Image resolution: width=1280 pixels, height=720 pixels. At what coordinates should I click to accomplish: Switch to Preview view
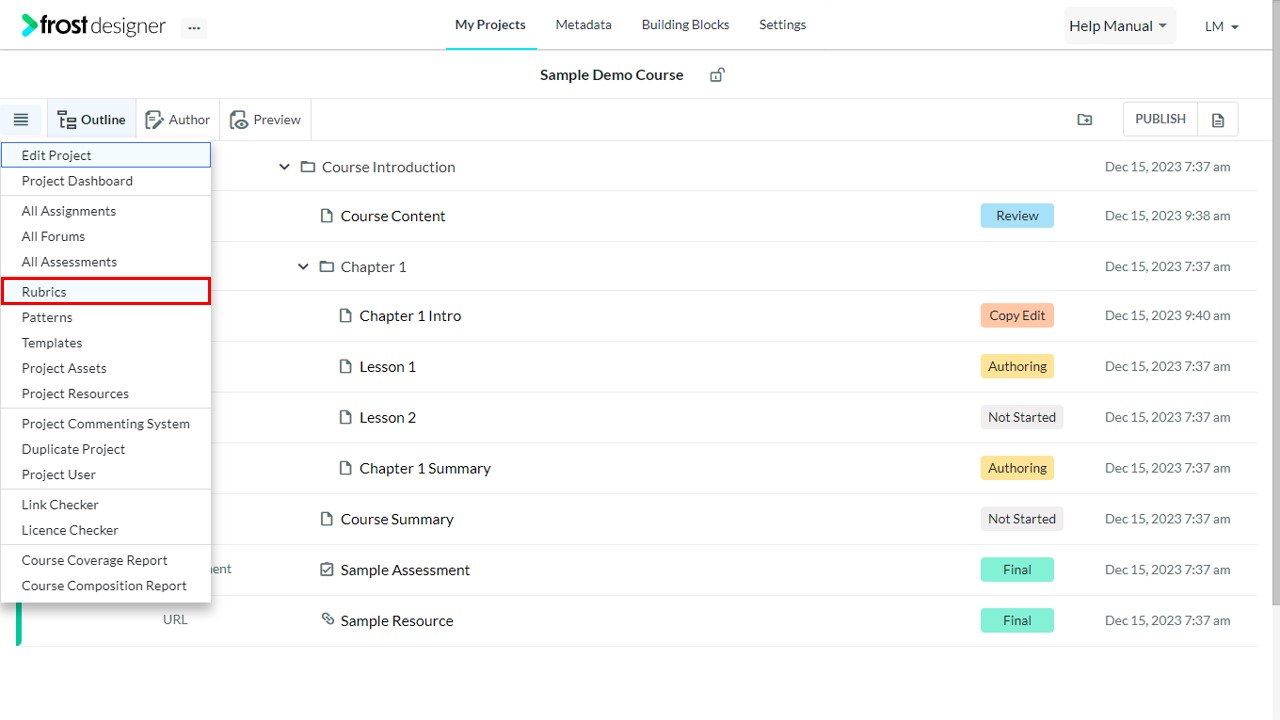pyautogui.click(x=265, y=120)
